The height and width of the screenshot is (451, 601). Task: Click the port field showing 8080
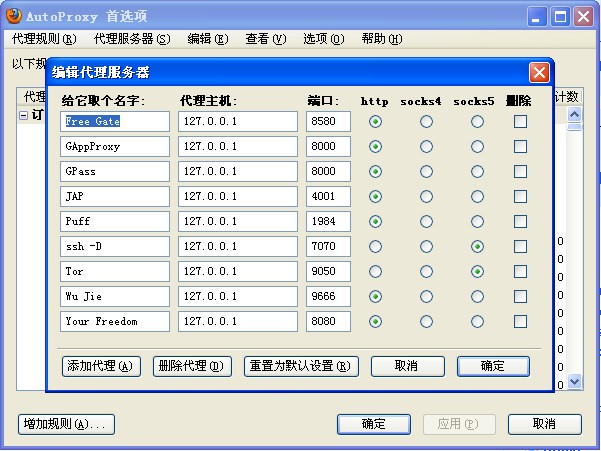[x=328, y=321]
